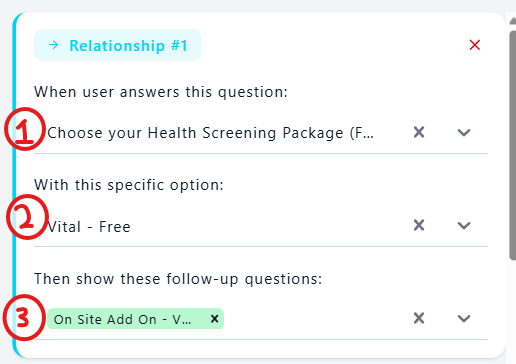Click the red circled number 3 marker
The image size is (516, 364).
tap(24, 317)
